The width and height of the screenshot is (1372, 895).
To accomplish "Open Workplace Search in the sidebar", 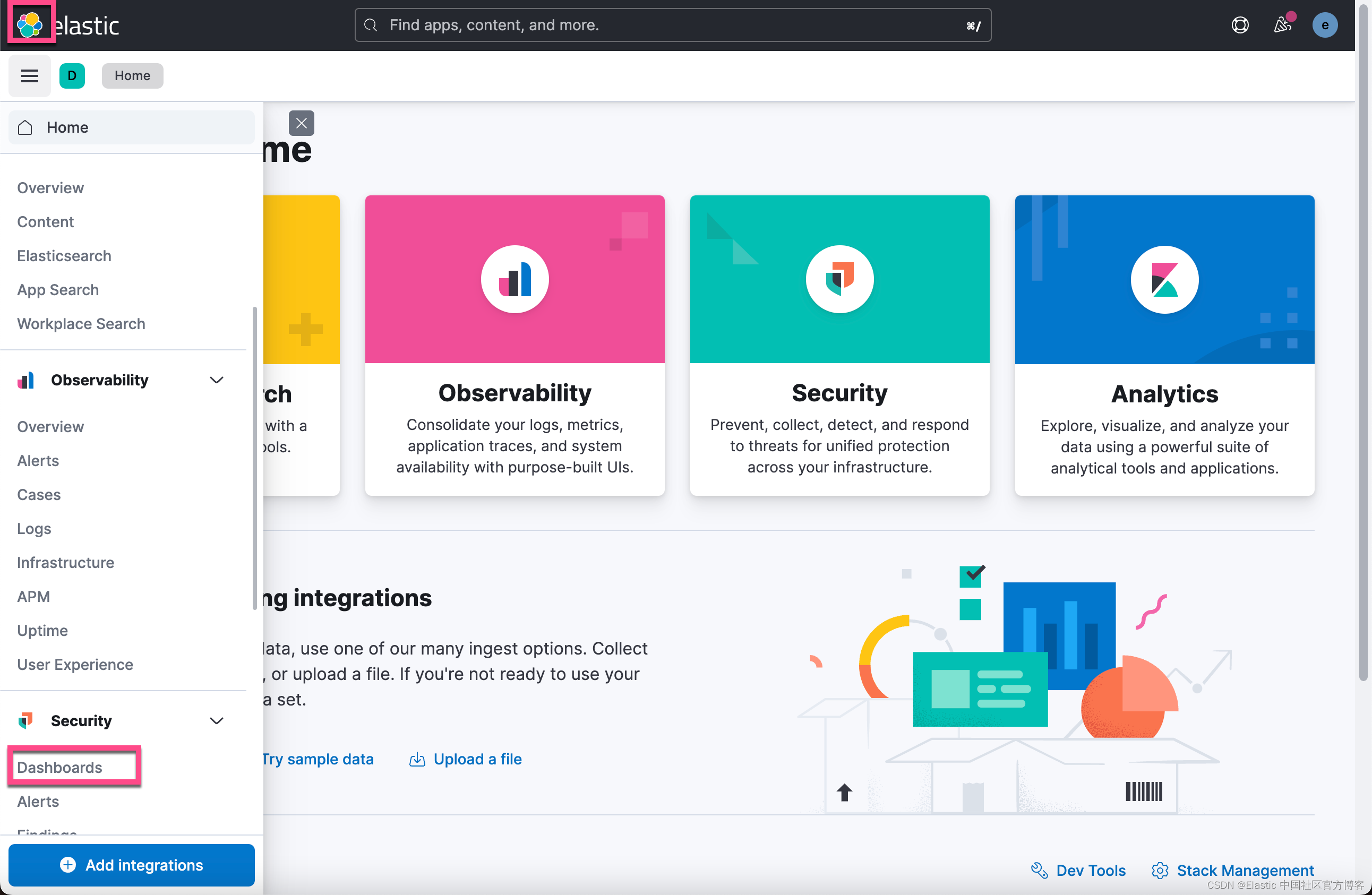I will pyautogui.click(x=81, y=324).
